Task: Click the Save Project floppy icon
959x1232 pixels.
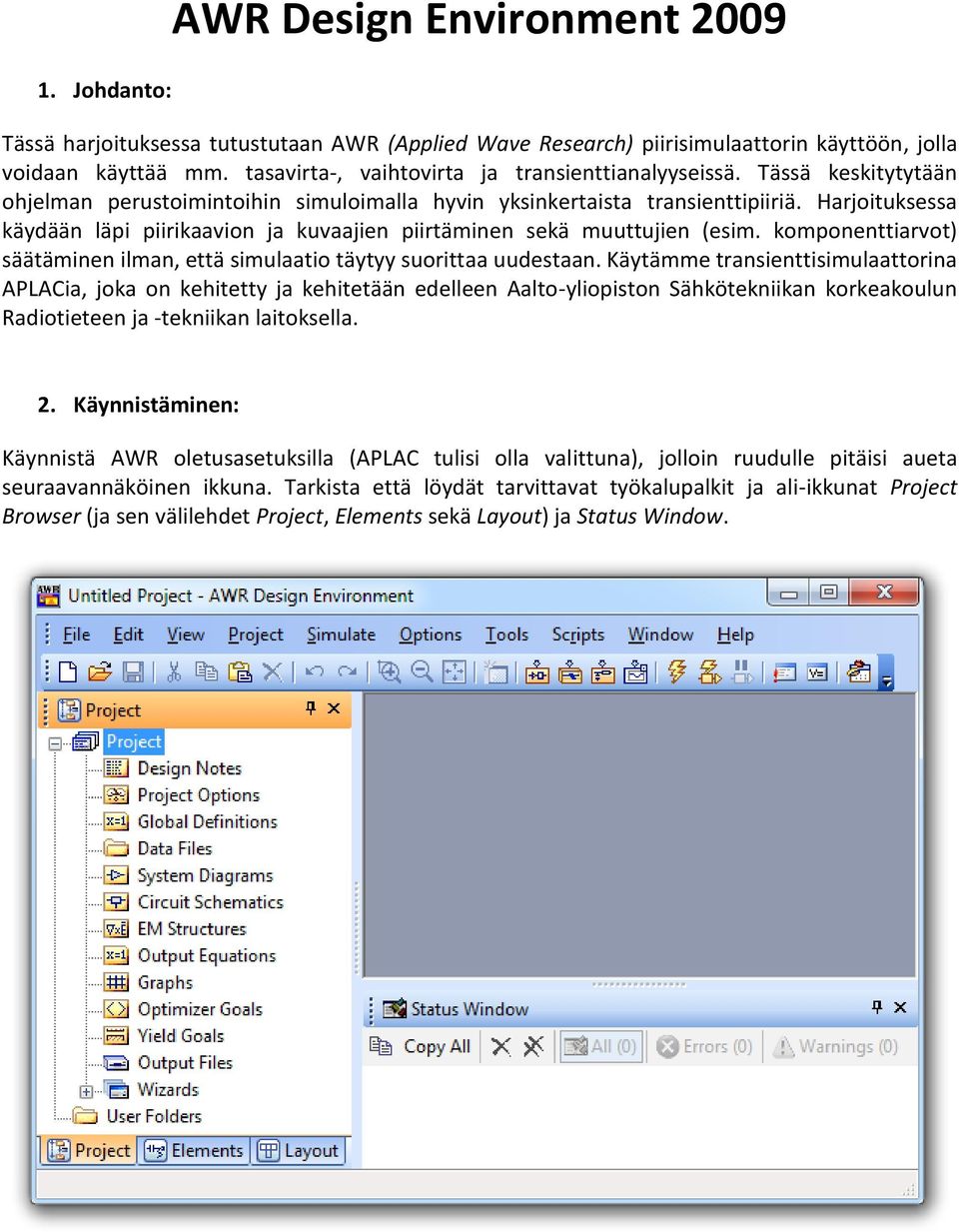Action: click(133, 671)
